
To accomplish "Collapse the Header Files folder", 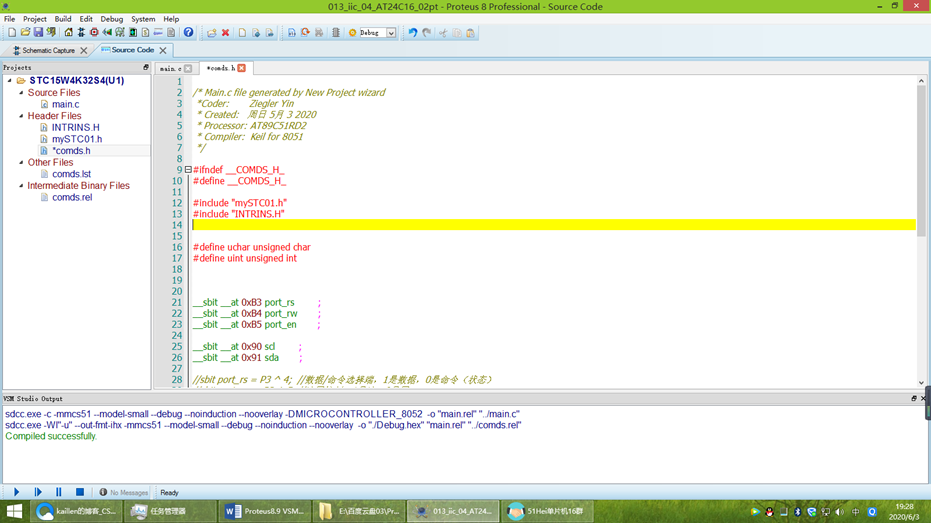I will (x=21, y=116).
